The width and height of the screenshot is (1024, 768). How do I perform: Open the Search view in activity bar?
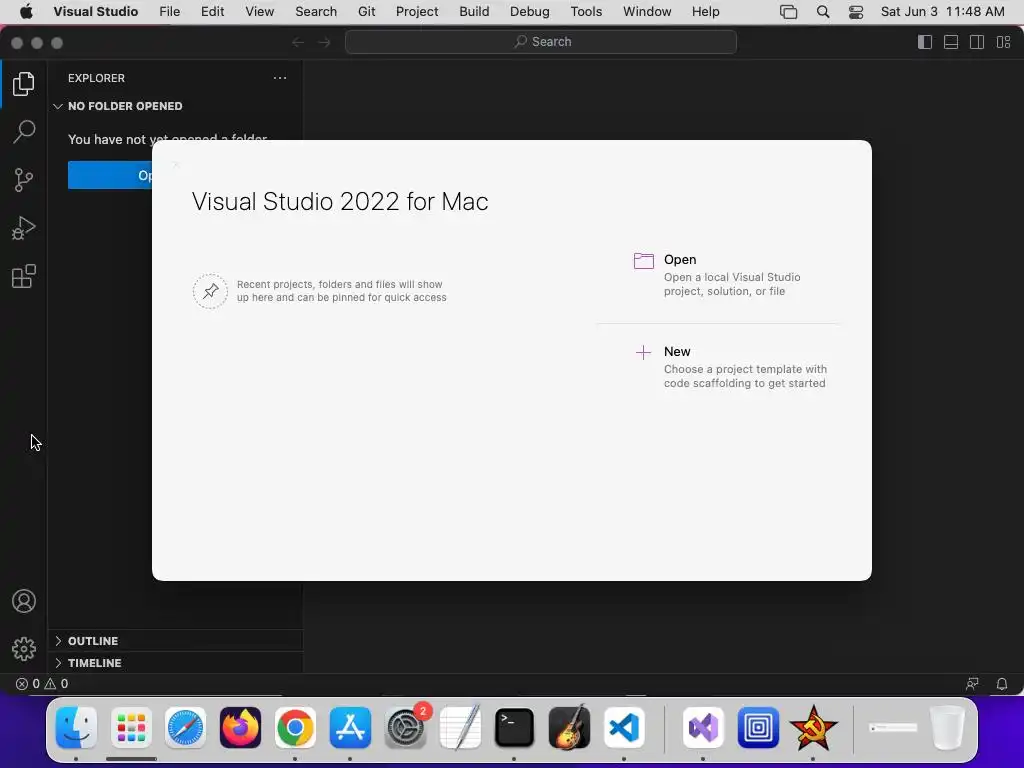(x=24, y=131)
